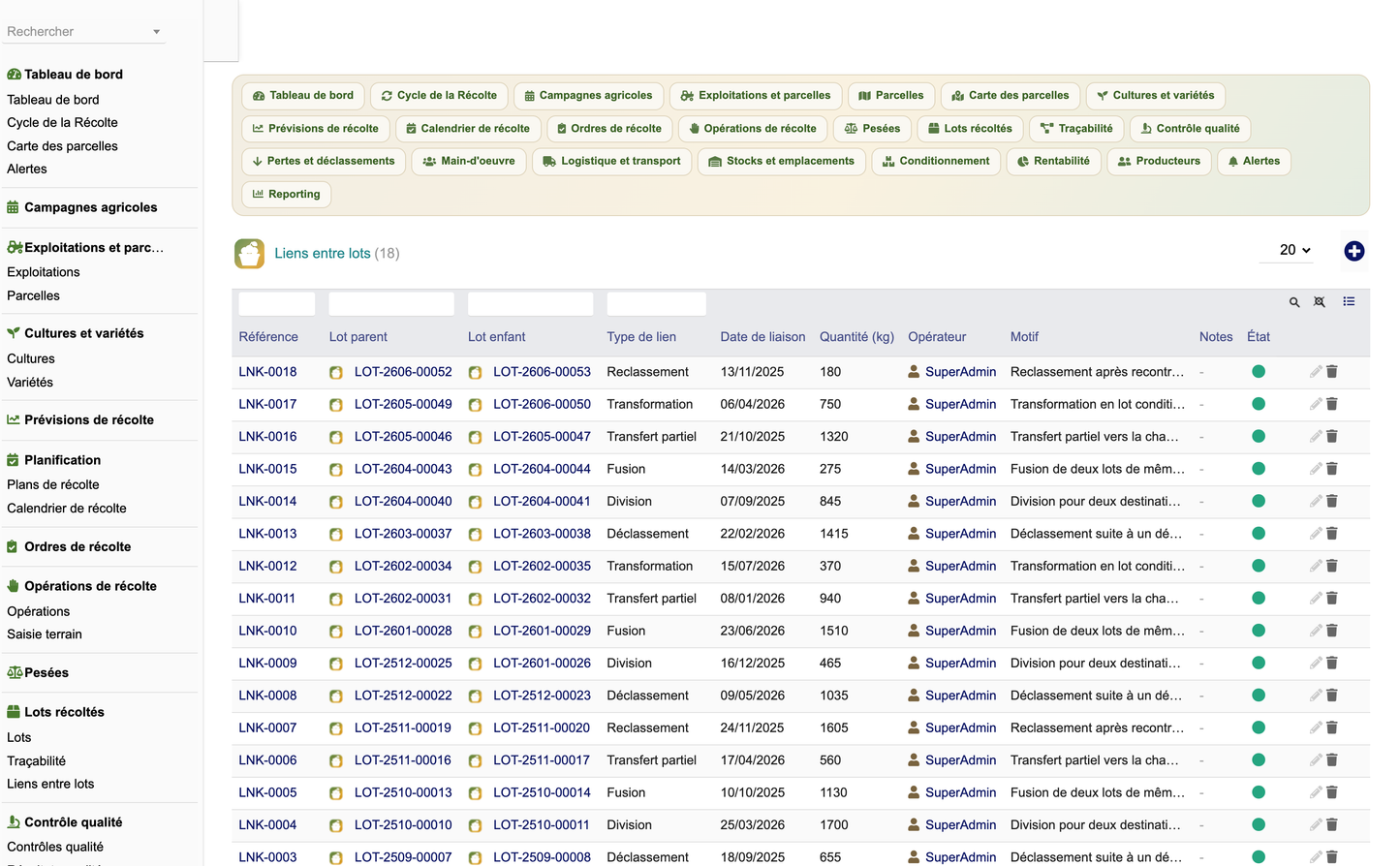Click the Lot parent filter input field
Screen dimensions: 1400x866
tap(391, 303)
